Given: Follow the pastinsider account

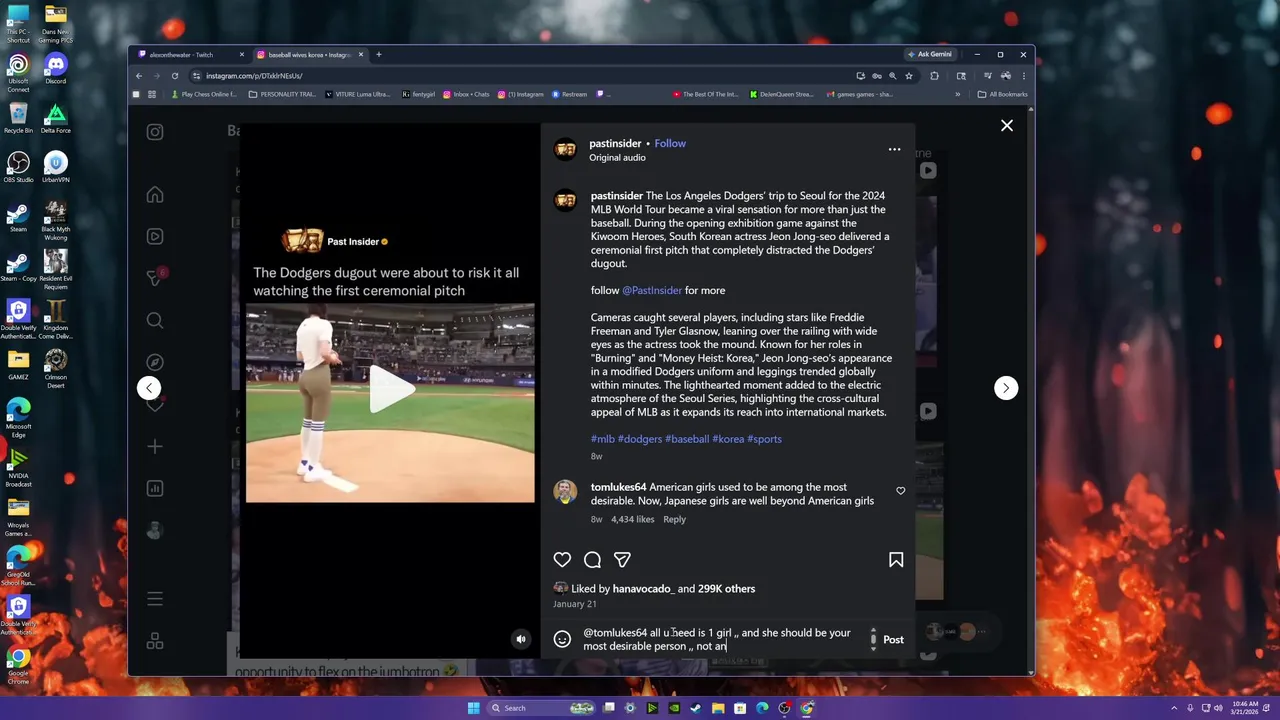Looking at the screenshot, I should tap(670, 143).
